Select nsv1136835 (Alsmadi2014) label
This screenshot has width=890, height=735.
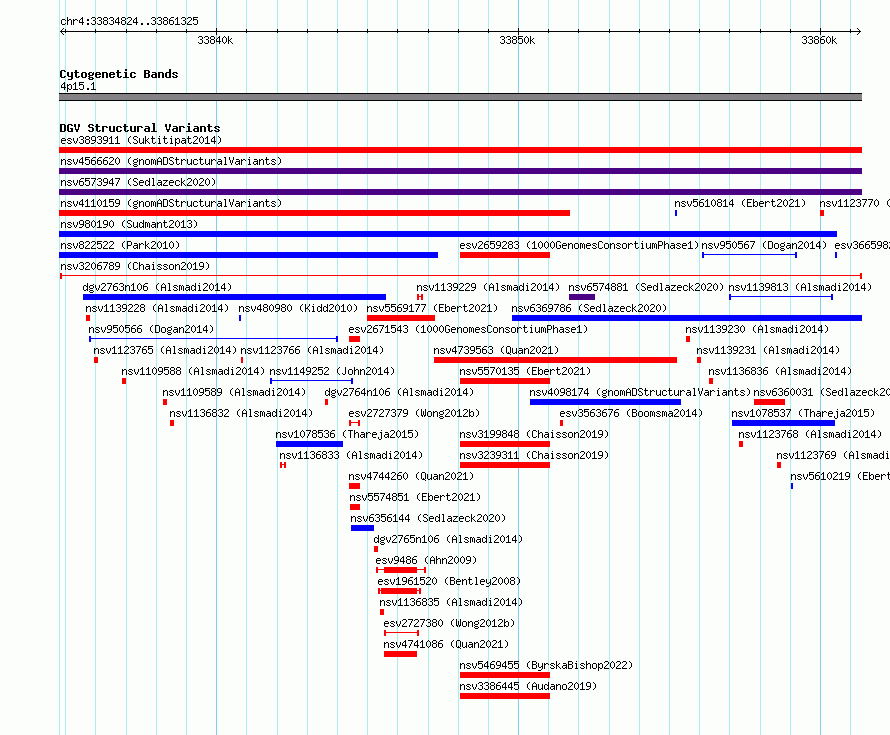pos(451,602)
